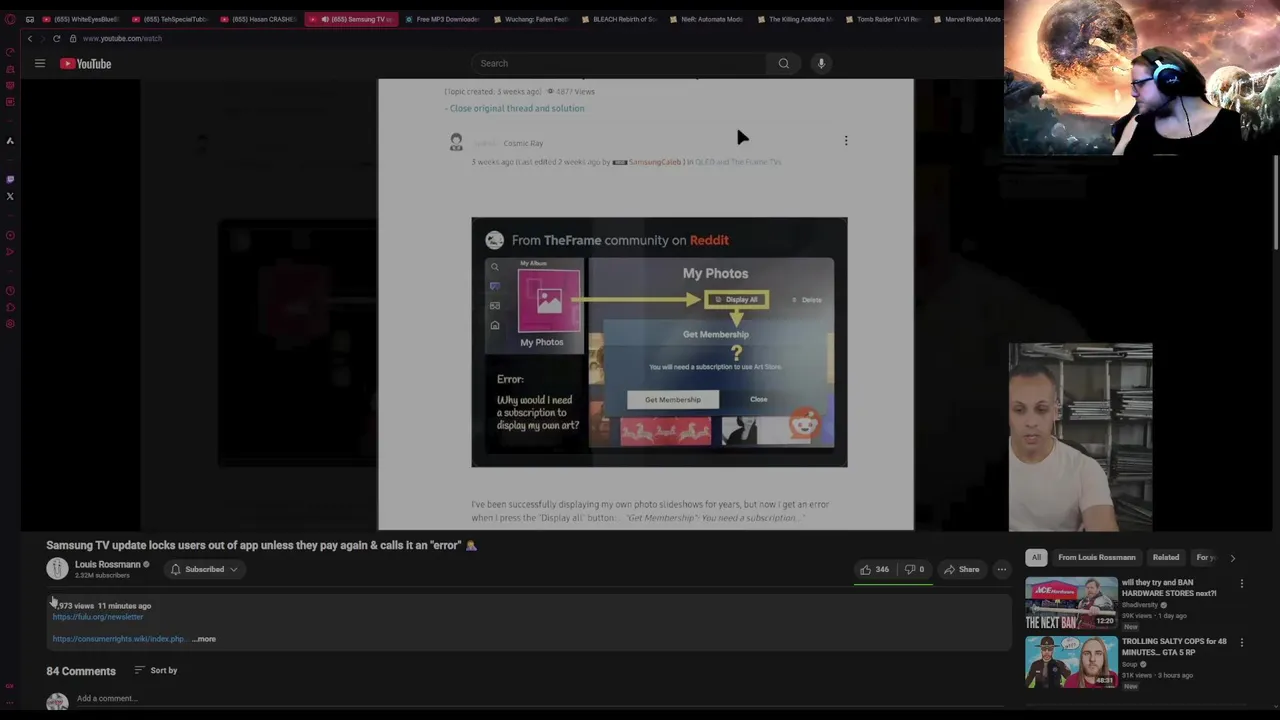Open the Opera GX main menu logo
The image size is (1280, 720).
tap(10, 19)
